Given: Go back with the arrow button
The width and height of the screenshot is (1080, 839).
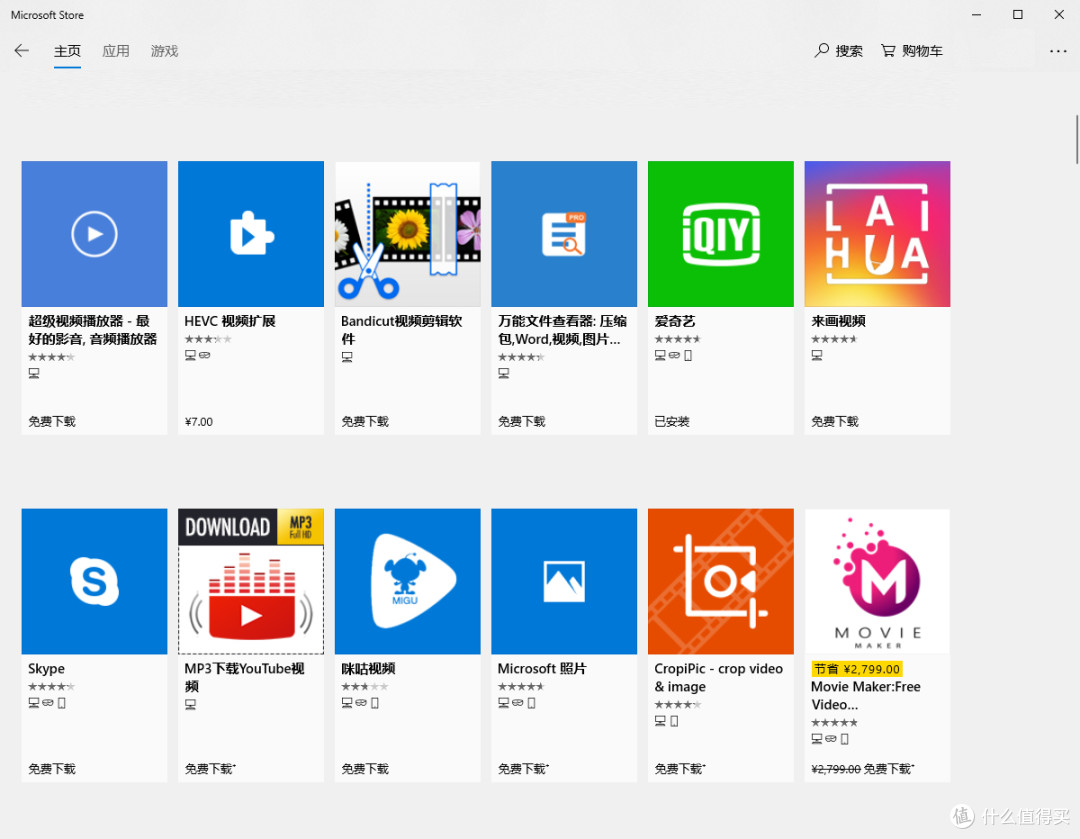Looking at the screenshot, I should [x=21, y=50].
